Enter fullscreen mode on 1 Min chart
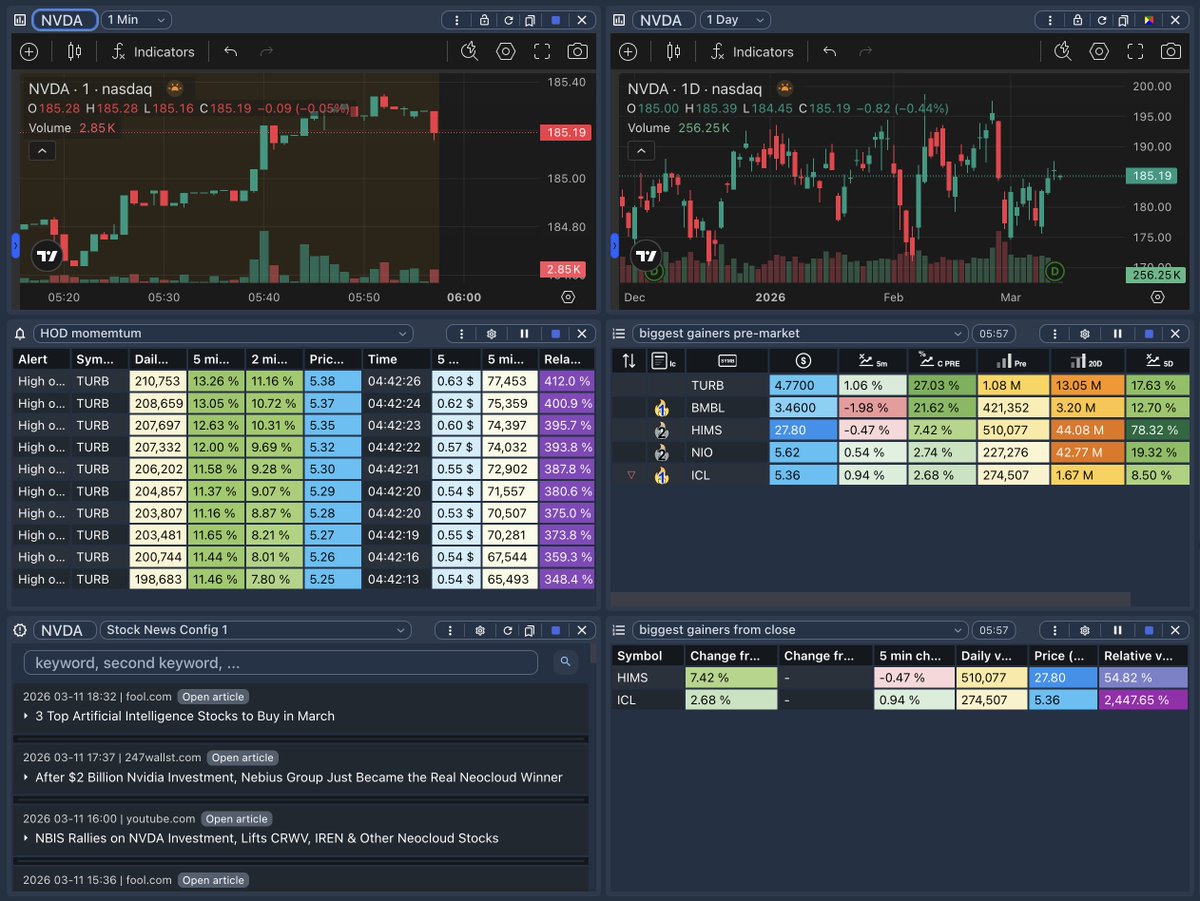Screen dimensions: 1200x901 pyautogui.click(x=542, y=52)
